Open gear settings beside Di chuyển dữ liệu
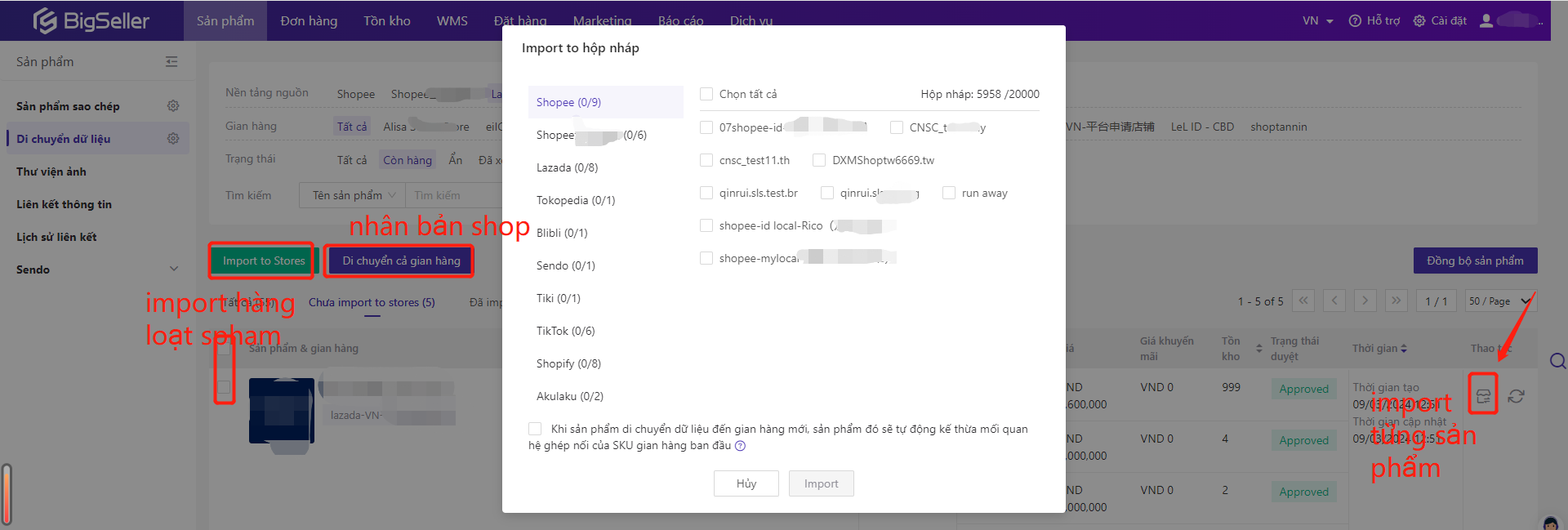The image size is (1568, 530). tap(173, 139)
